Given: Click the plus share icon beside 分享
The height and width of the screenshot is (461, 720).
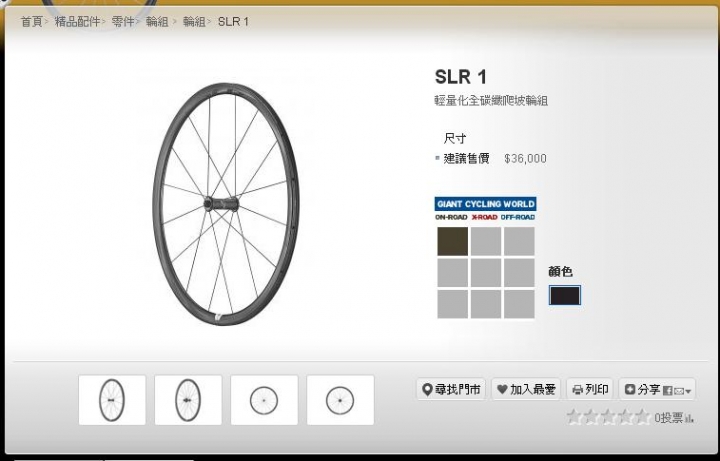Looking at the screenshot, I should coord(630,389).
